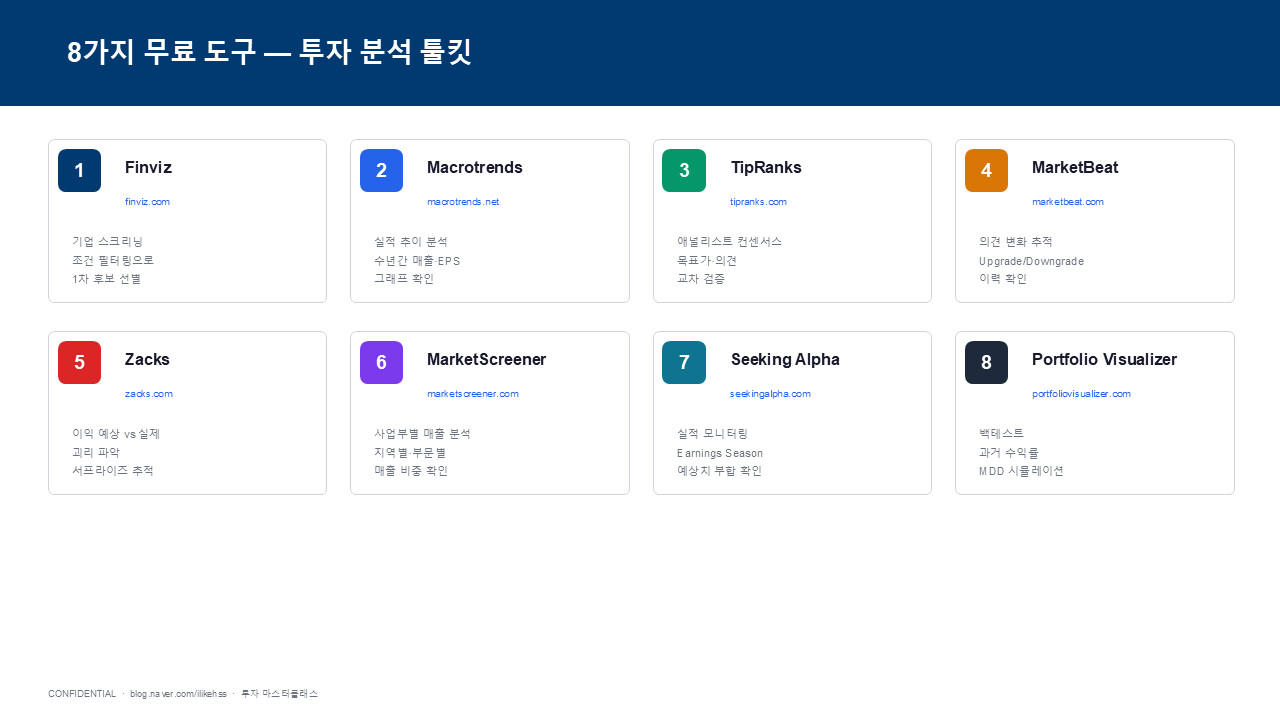
Task: Click the text '목표가·의견'
Action: 707,260
